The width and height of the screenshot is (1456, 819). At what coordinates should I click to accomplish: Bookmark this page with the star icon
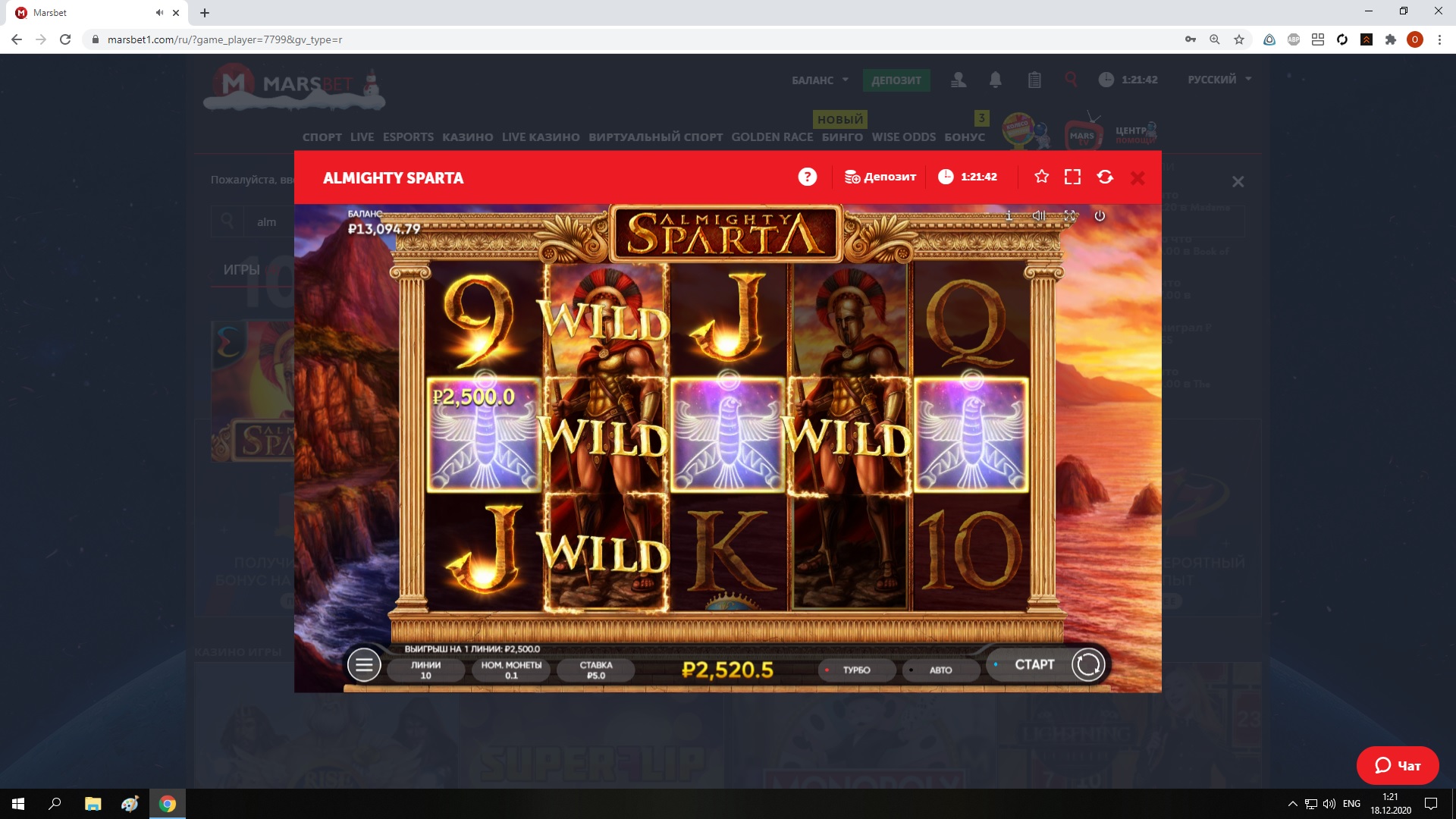(x=1239, y=39)
